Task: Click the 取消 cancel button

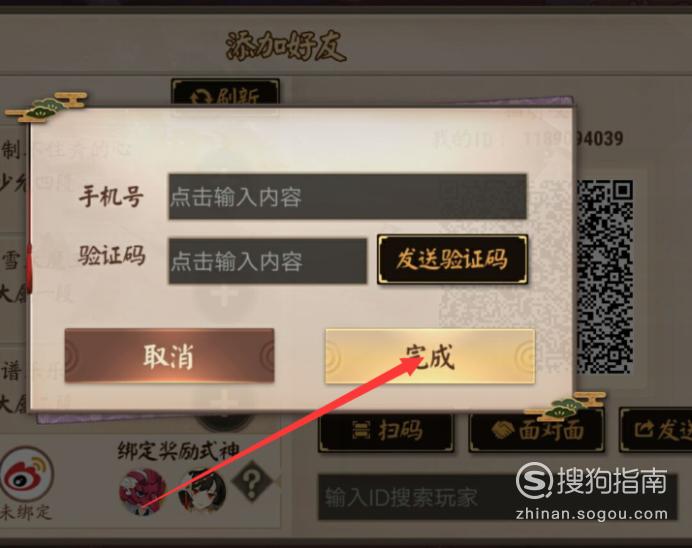Action: [x=169, y=356]
